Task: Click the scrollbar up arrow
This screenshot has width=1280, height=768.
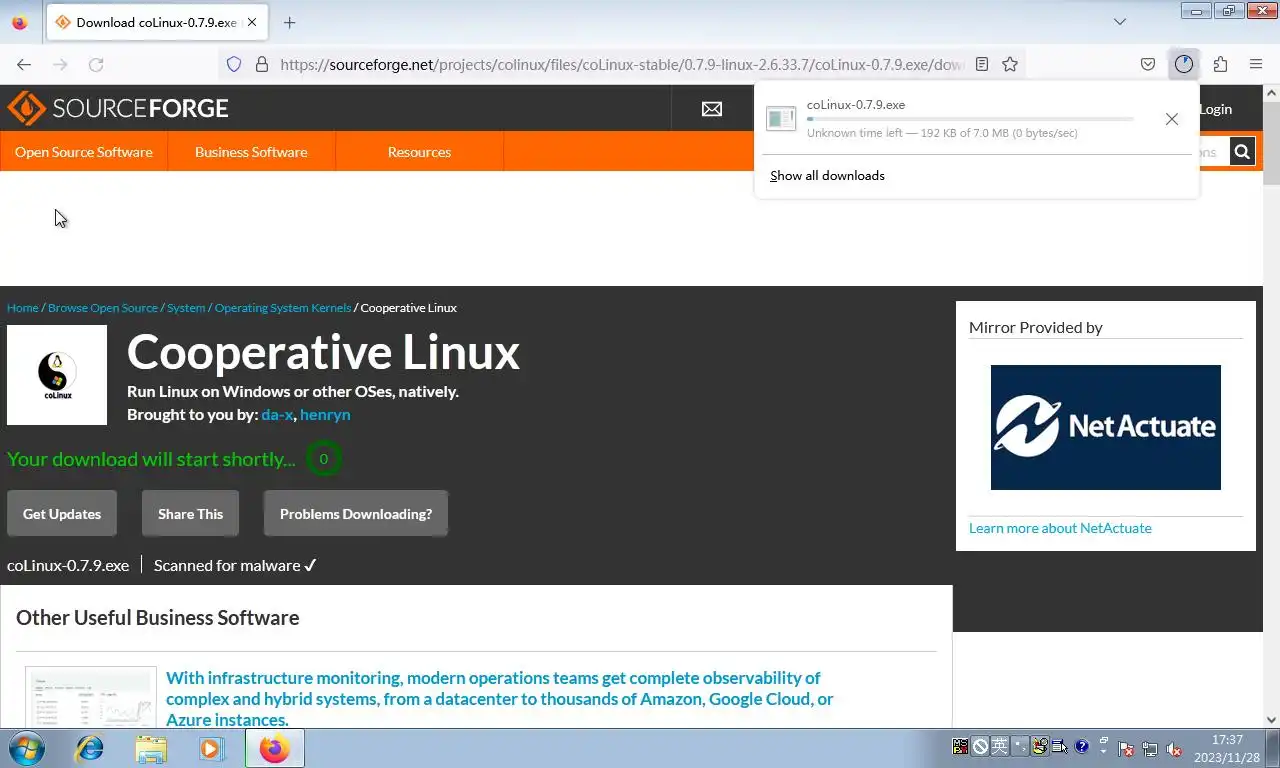Action: (1271, 93)
